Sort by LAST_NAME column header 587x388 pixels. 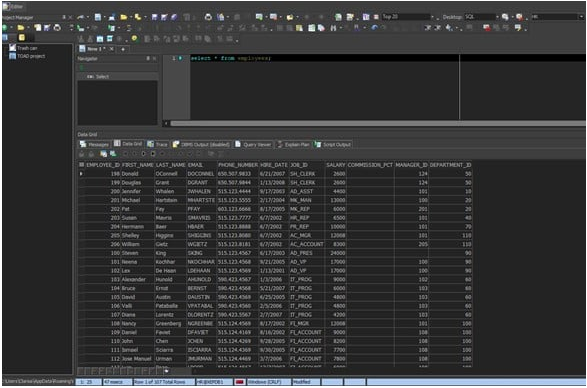click(x=170, y=165)
